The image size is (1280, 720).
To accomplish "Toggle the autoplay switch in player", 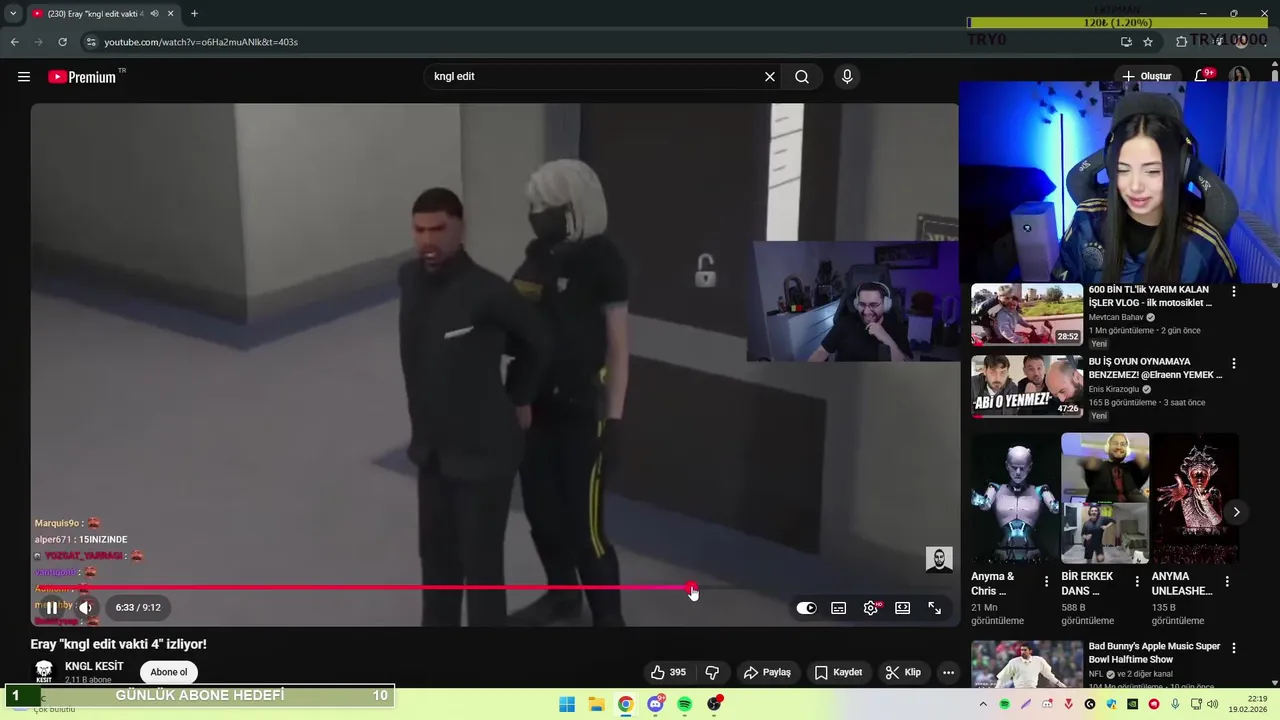I will pyautogui.click(x=807, y=608).
